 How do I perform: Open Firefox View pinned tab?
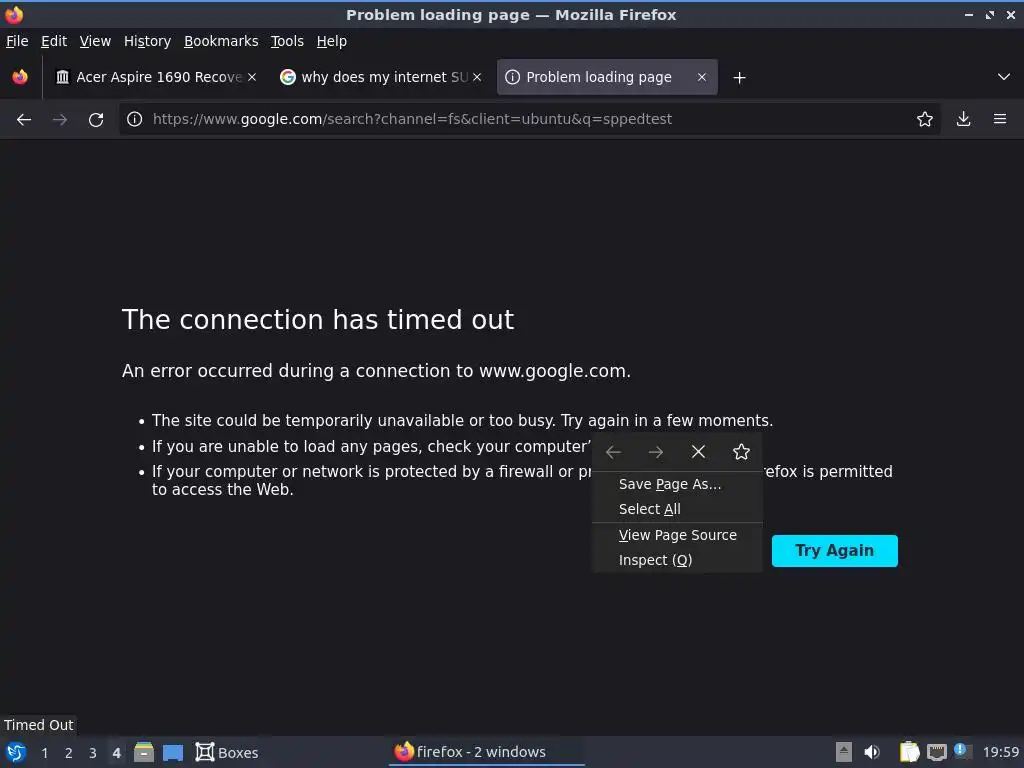(20, 77)
